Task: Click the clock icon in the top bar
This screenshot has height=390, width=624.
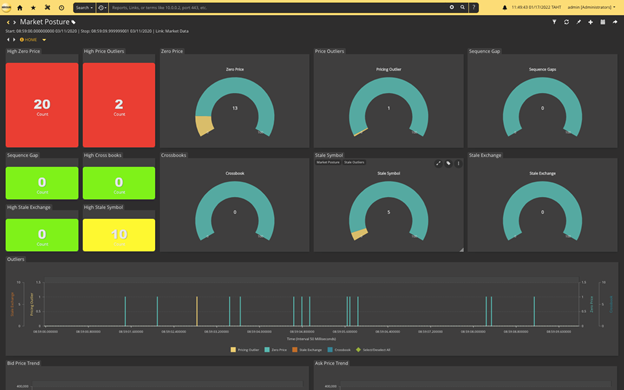Action: point(61,8)
